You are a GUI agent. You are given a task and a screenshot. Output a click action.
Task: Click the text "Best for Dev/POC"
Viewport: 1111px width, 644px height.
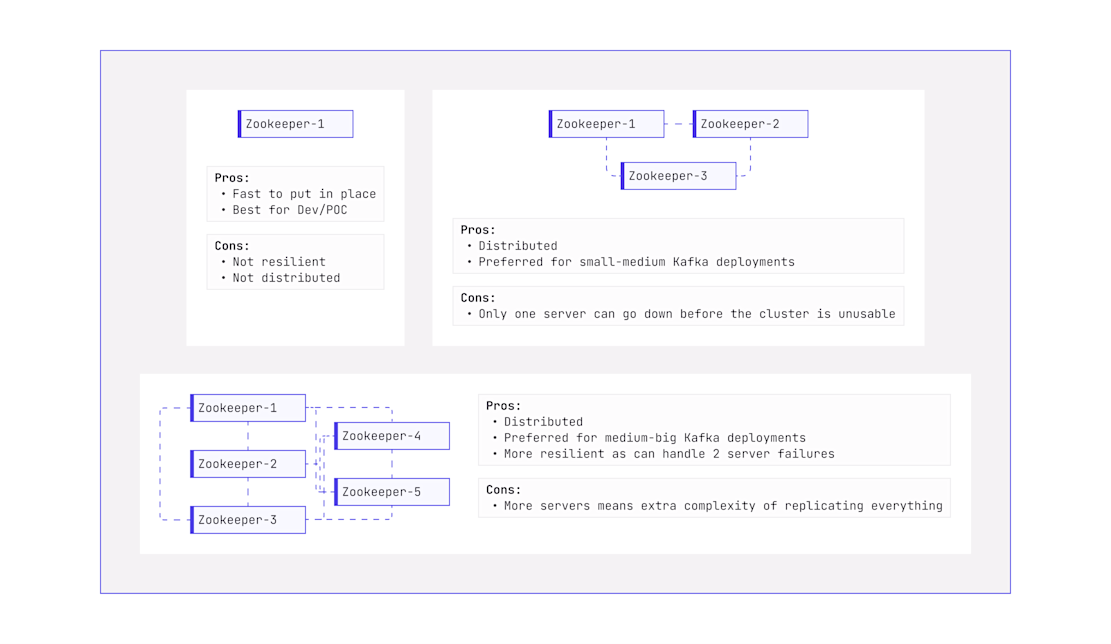point(290,210)
